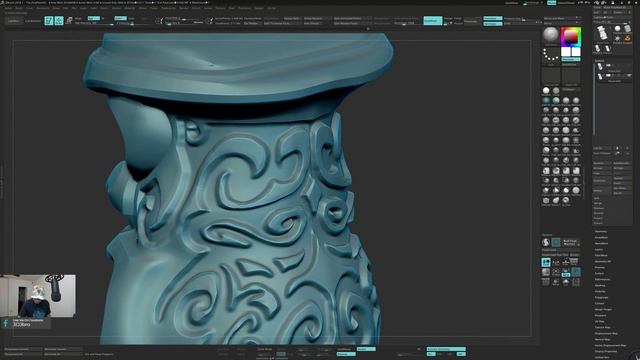Open the Alpha menu
This screenshot has height=360, width=640.
click(x=8, y=8)
